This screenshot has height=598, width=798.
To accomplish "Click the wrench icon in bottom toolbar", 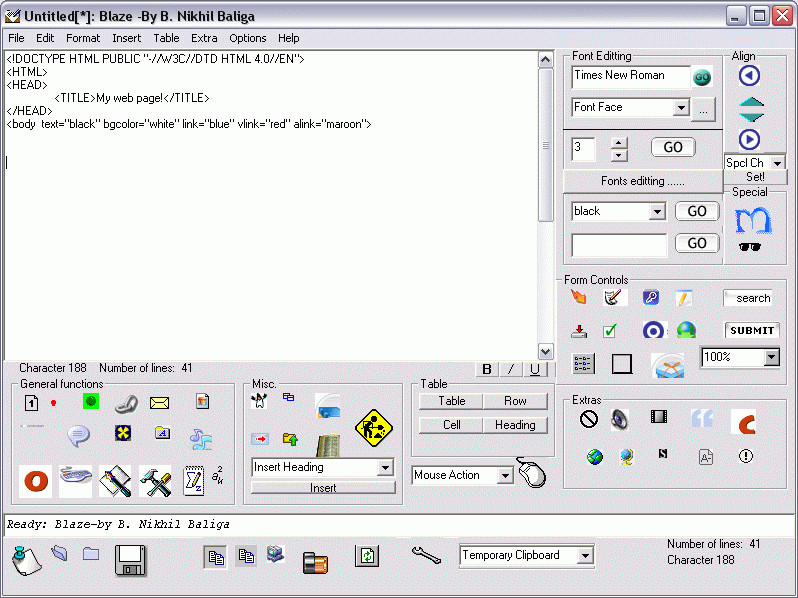I will (x=426, y=555).
